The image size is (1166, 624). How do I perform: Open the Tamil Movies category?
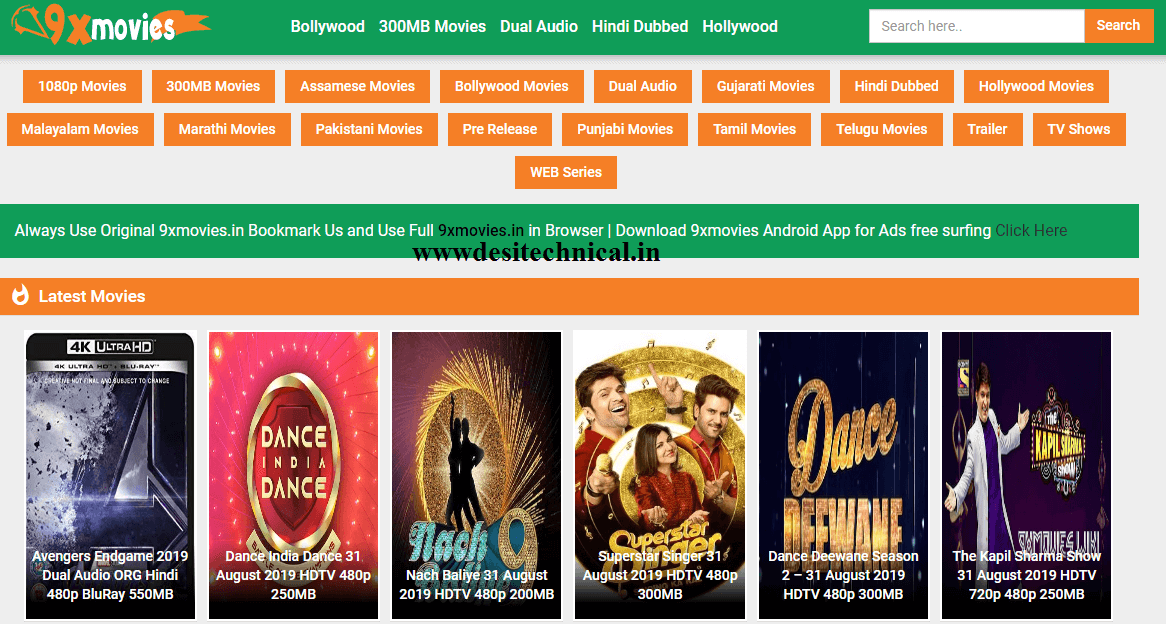[754, 129]
